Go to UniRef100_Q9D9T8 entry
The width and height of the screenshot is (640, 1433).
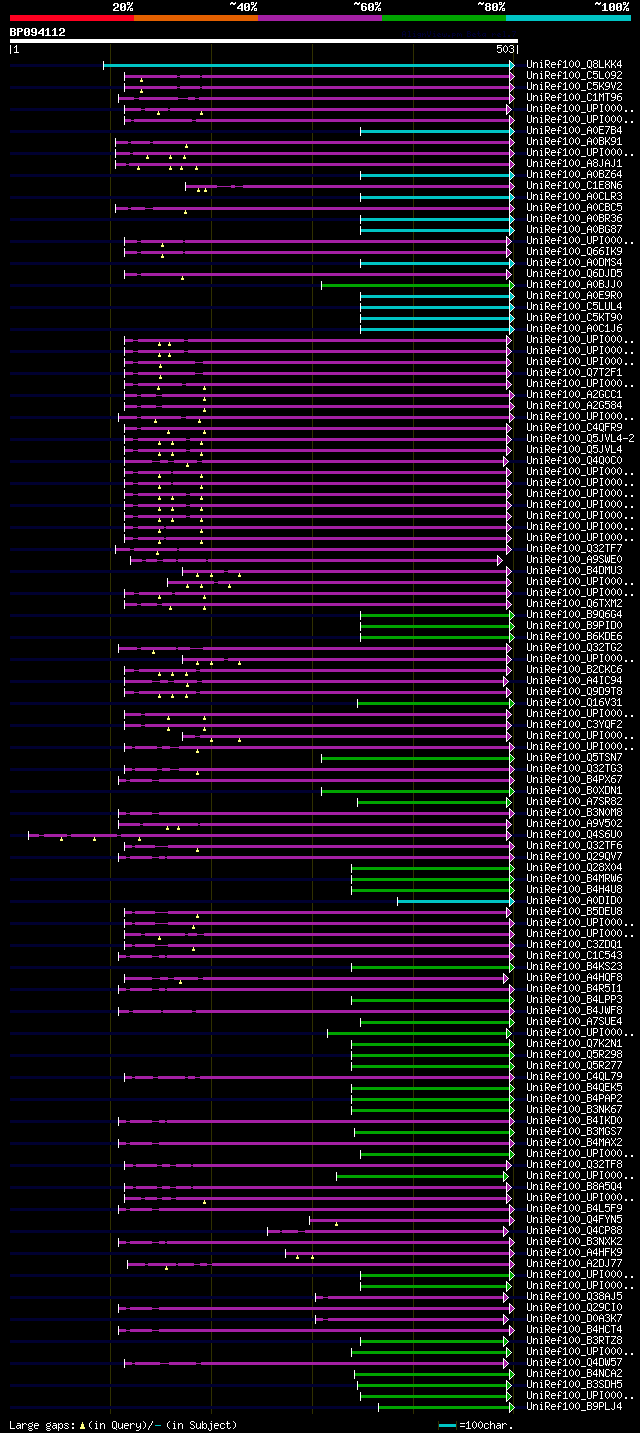click(x=576, y=692)
